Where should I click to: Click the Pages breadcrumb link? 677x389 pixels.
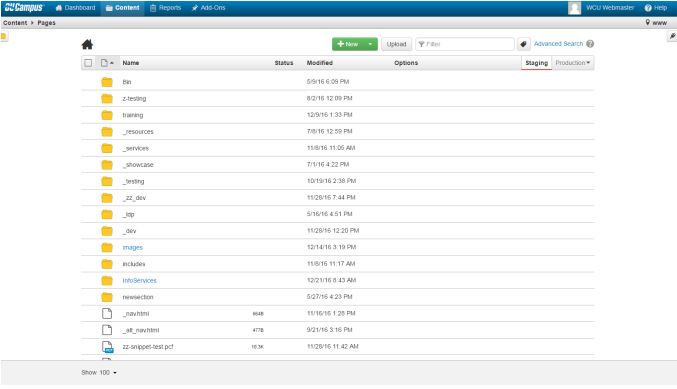(x=46, y=23)
